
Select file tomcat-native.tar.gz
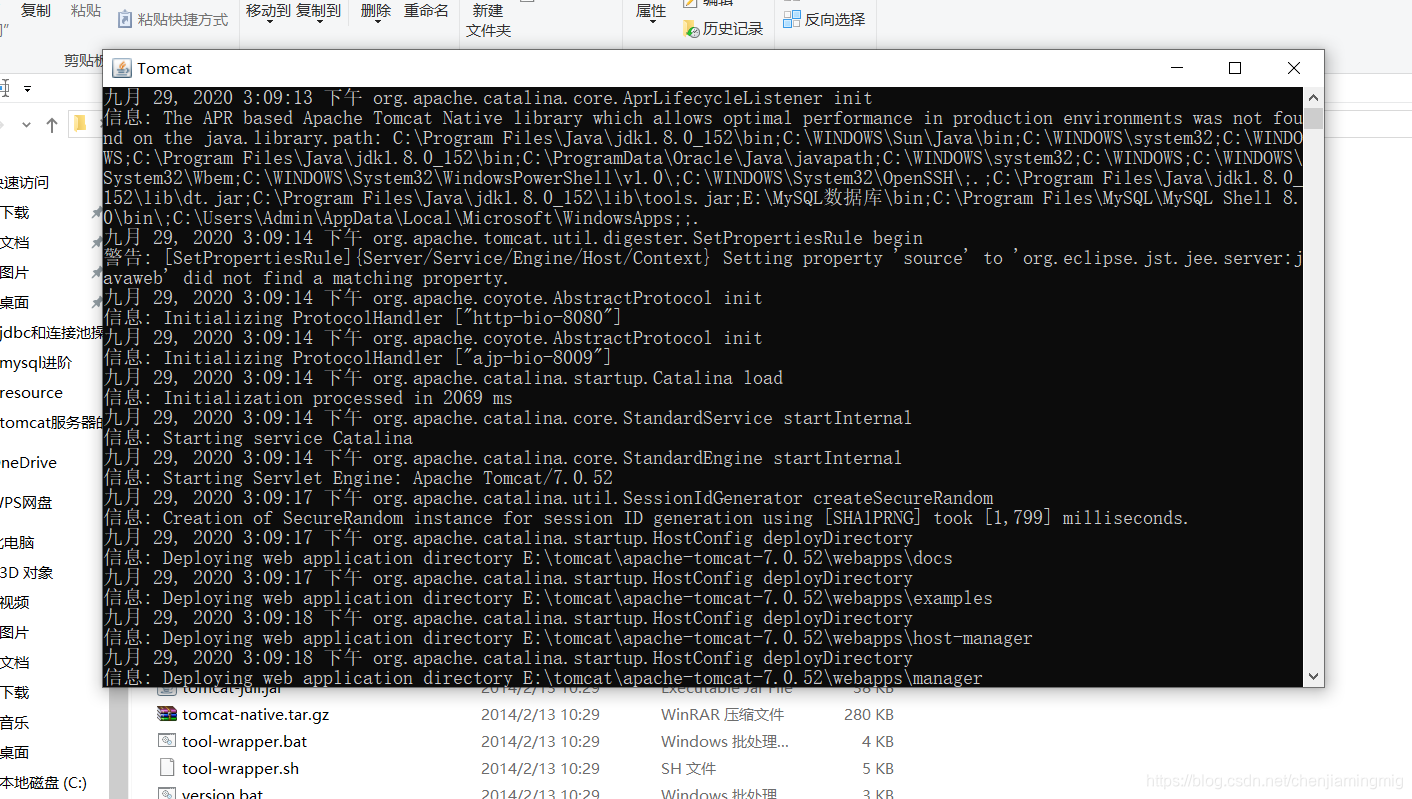(x=255, y=714)
